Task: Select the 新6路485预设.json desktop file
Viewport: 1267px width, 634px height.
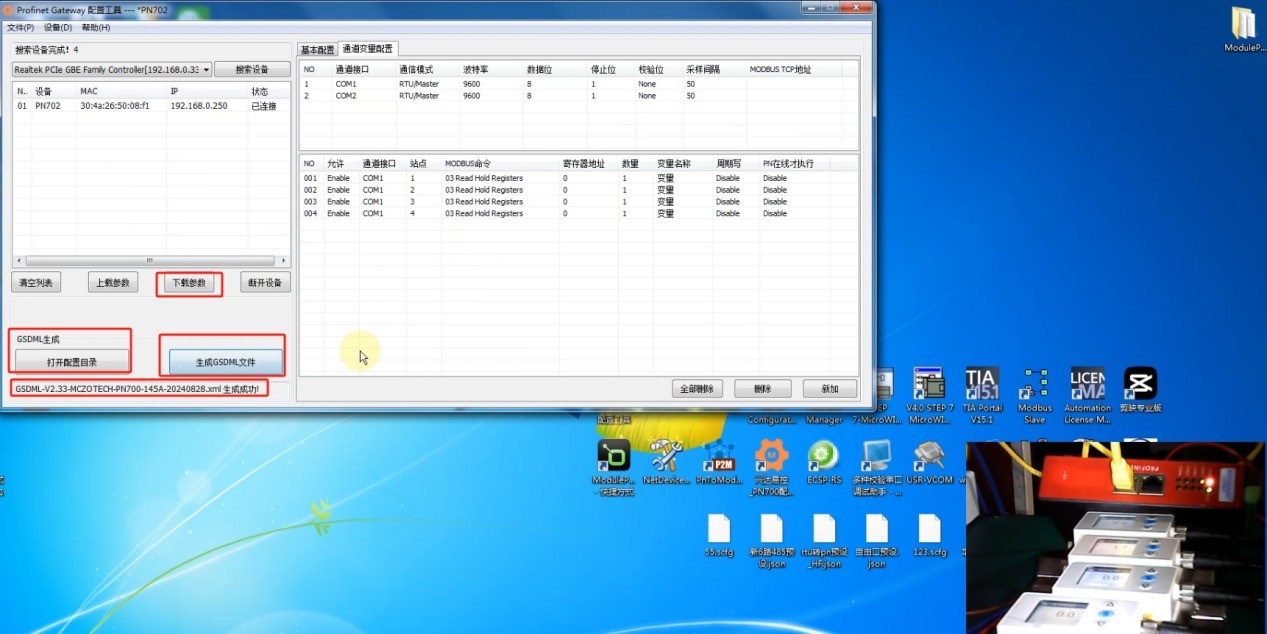Action: (772, 541)
